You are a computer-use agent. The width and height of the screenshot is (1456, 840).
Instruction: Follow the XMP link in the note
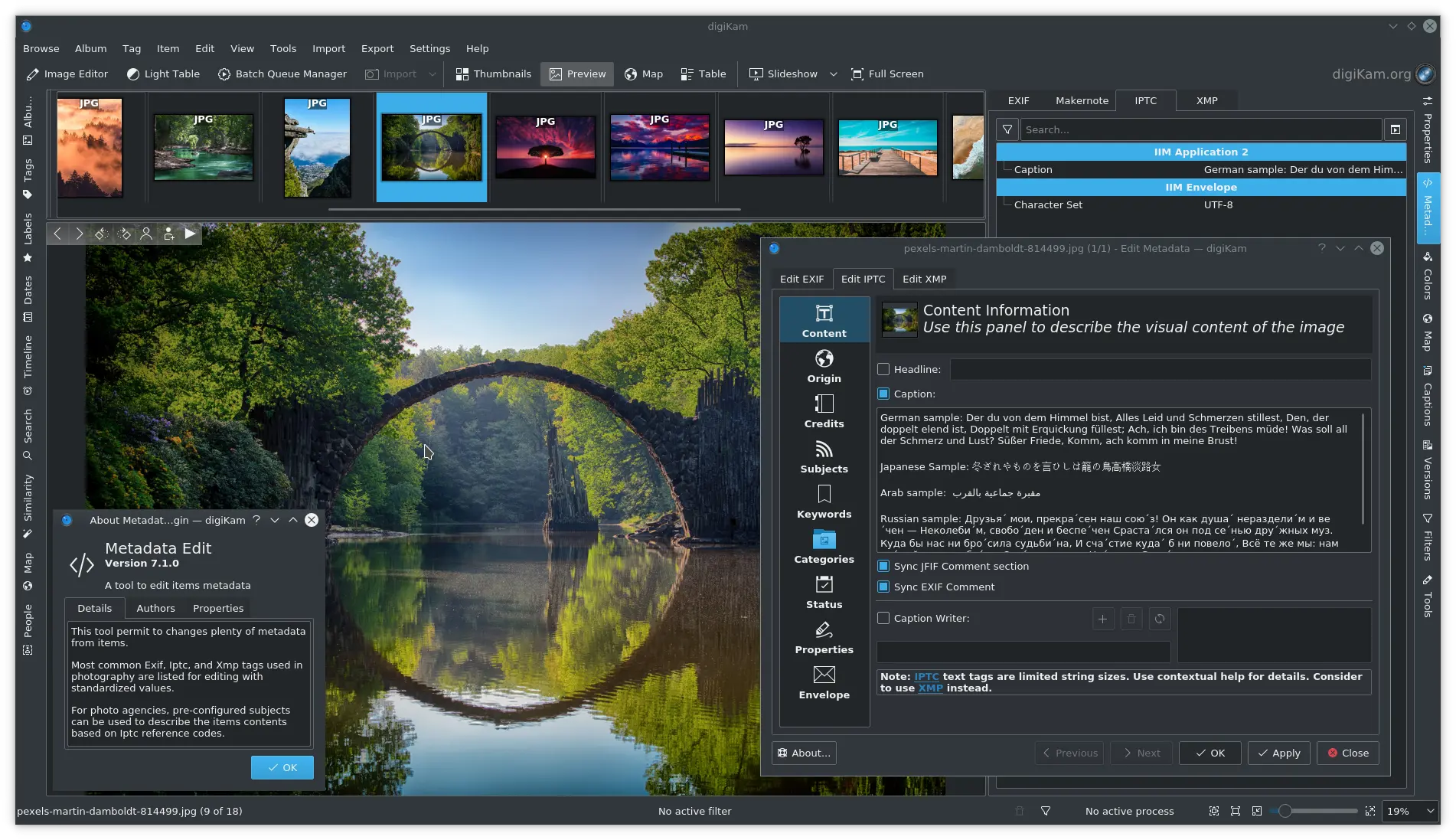click(x=930, y=688)
